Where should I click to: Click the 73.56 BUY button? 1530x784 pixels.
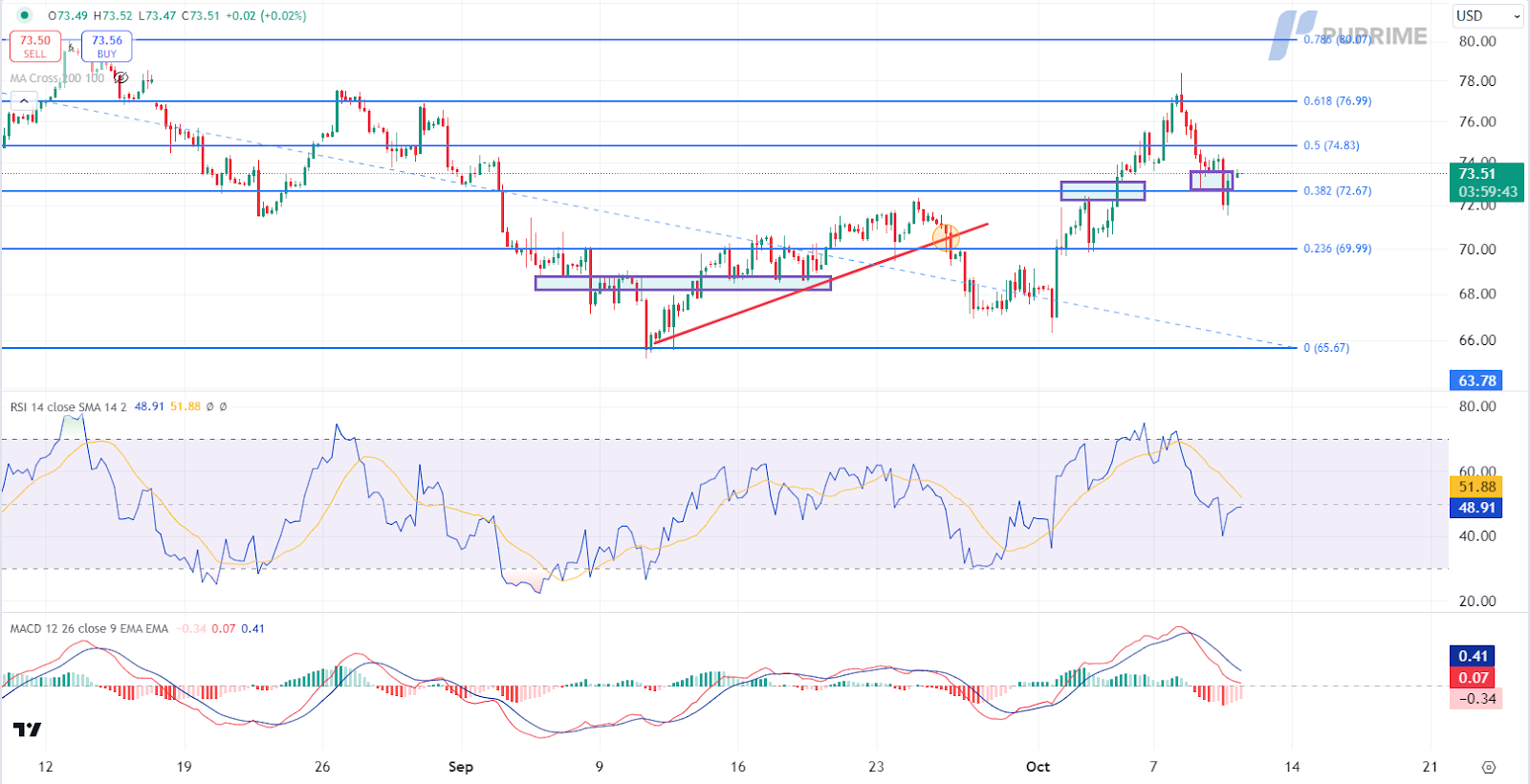click(107, 46)
